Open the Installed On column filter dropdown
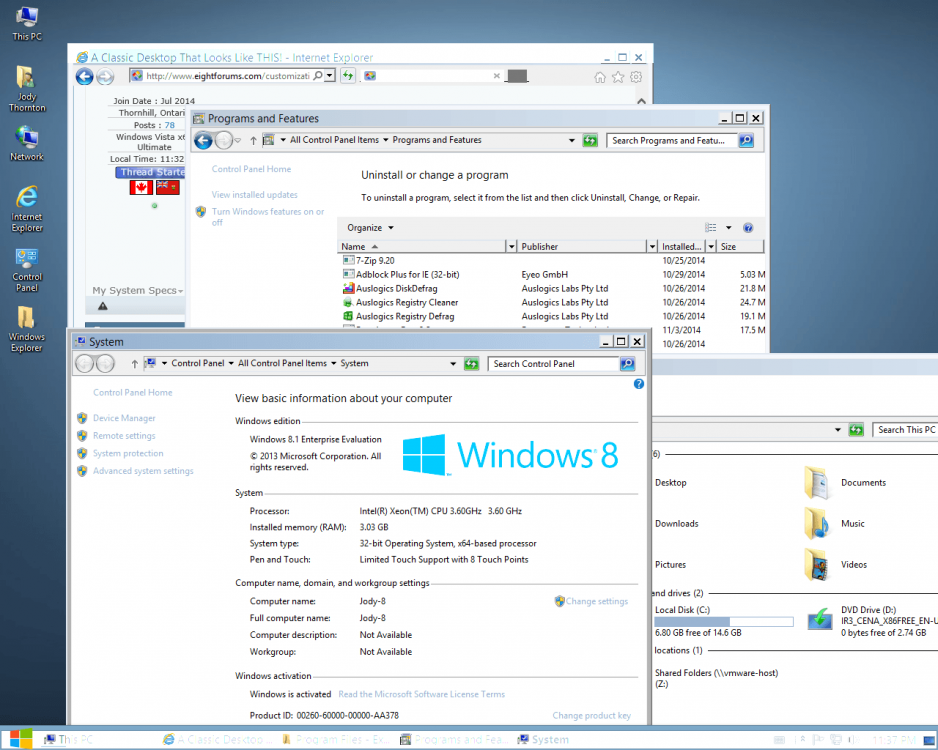938x750 pixels. click(x=711, y=246)
